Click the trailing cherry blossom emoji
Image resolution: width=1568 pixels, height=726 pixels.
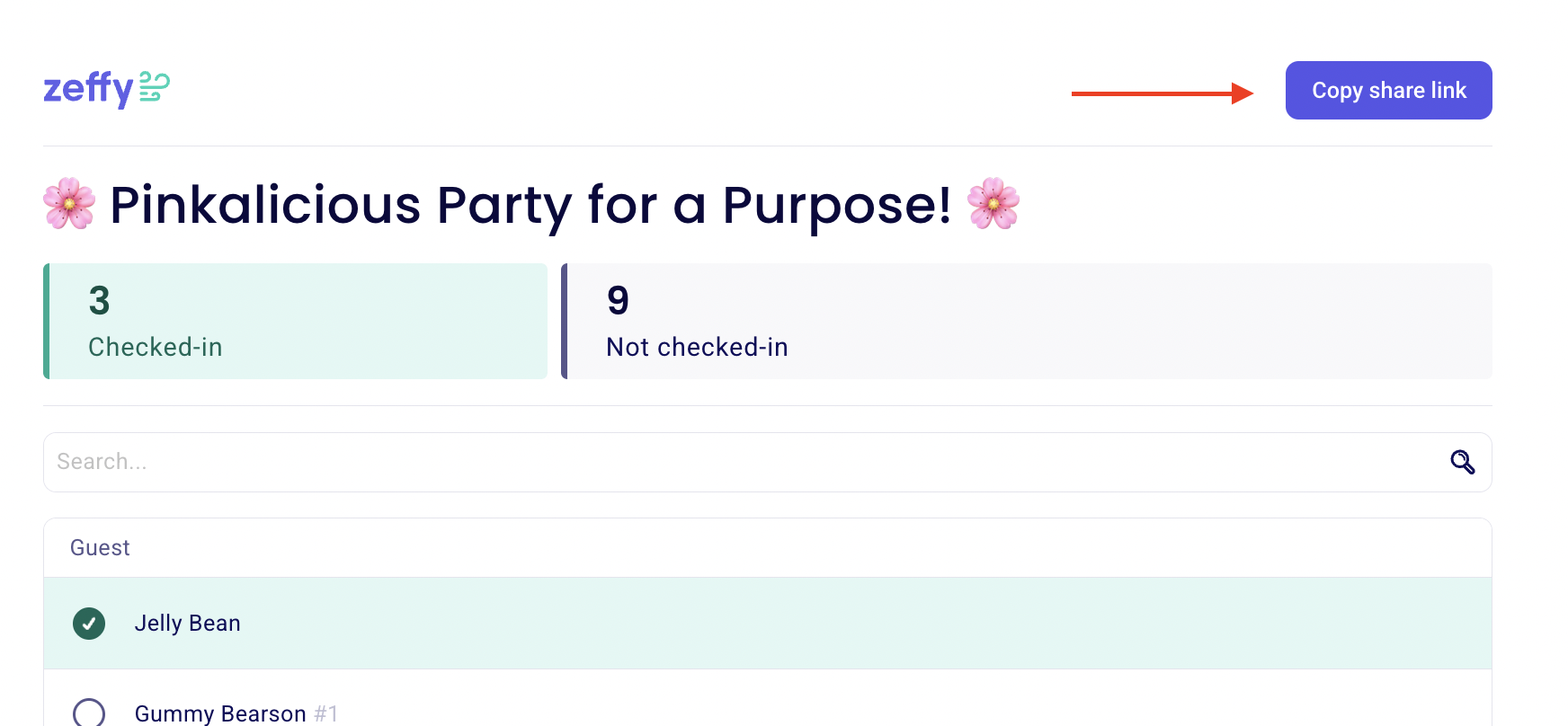coord(993,205)
